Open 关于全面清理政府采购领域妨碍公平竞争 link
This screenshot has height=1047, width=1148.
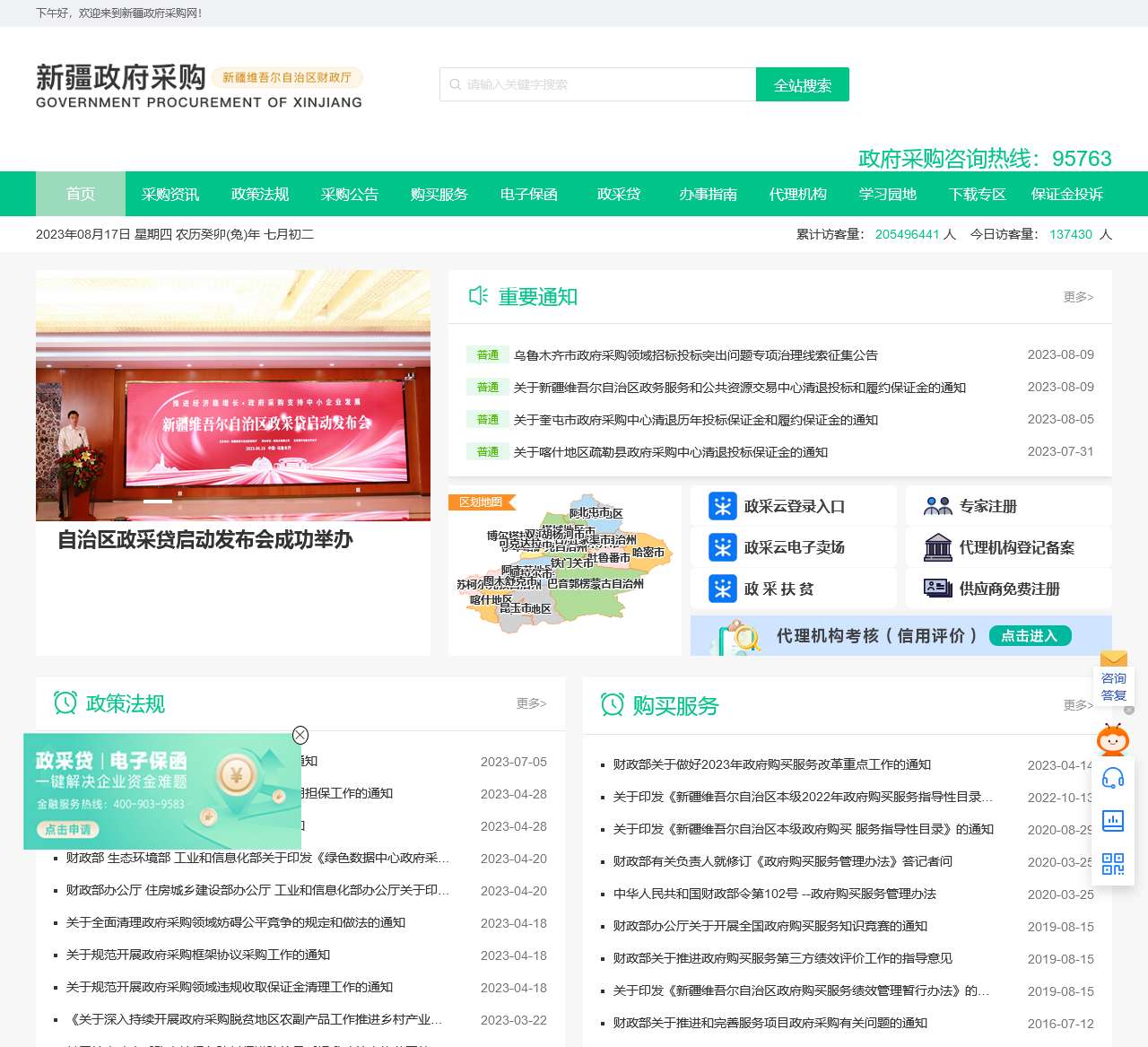(236, 922)
